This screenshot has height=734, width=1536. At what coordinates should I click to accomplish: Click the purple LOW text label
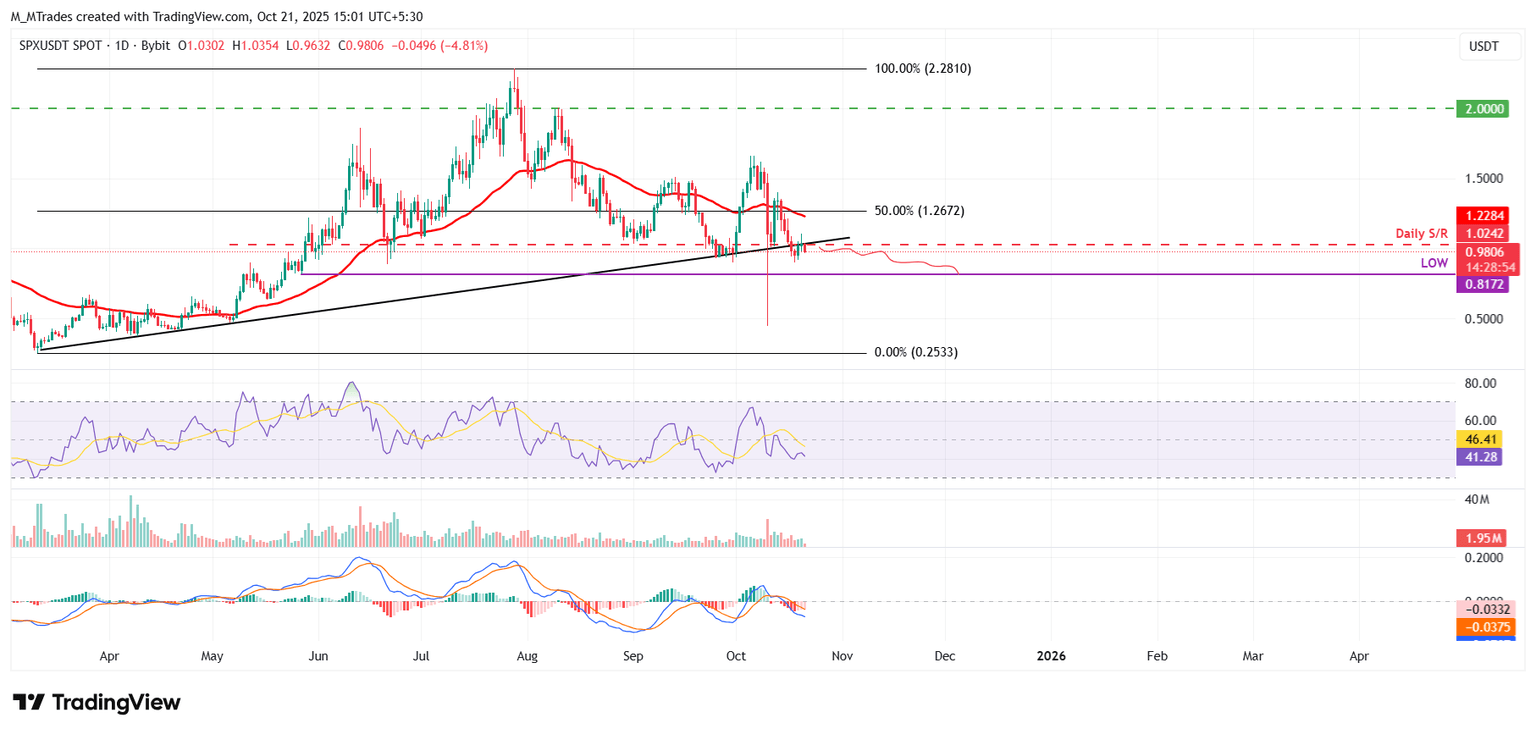1434,262
